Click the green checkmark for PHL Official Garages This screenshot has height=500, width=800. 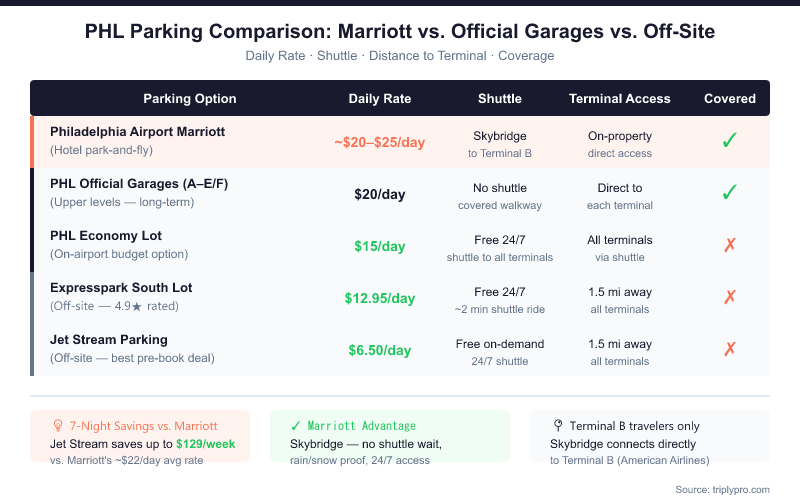(x=730, y=193)
